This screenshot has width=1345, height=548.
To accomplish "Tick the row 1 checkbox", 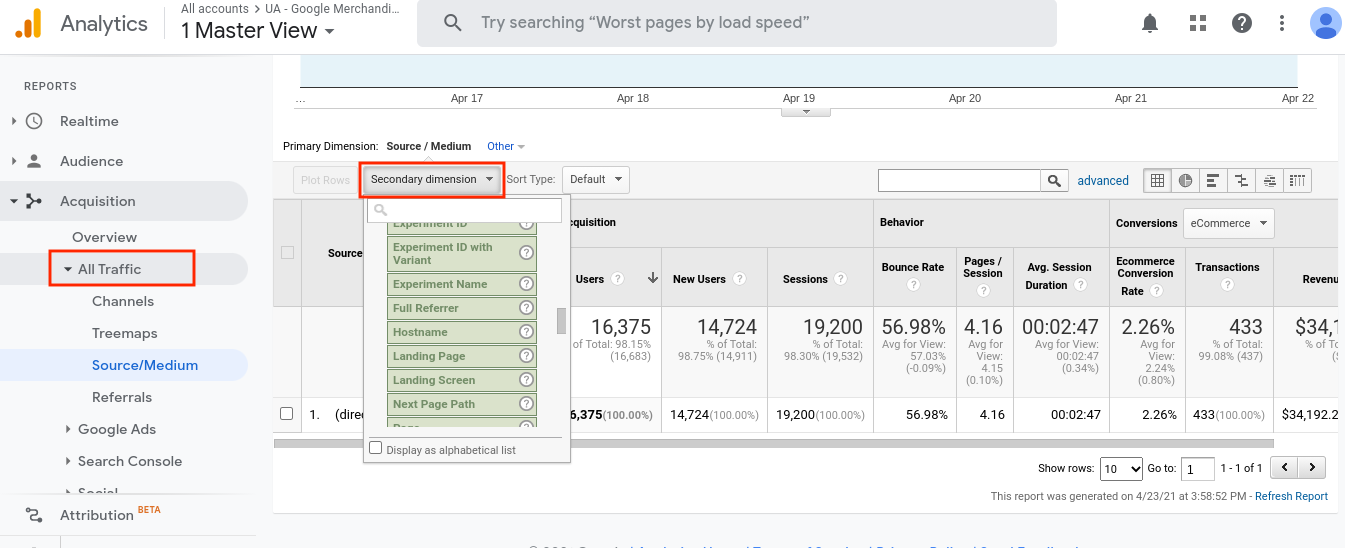I will coord(287,413).
